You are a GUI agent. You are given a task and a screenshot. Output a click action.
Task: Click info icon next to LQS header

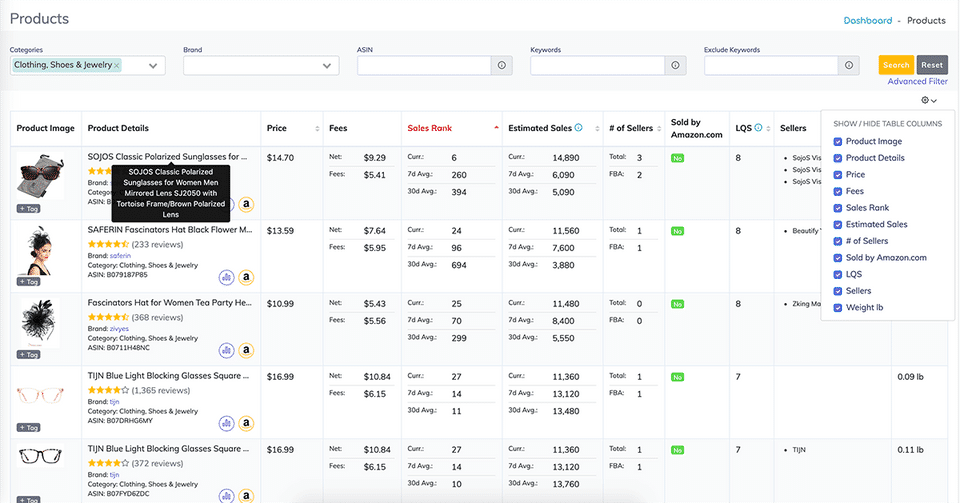point(758,128)
